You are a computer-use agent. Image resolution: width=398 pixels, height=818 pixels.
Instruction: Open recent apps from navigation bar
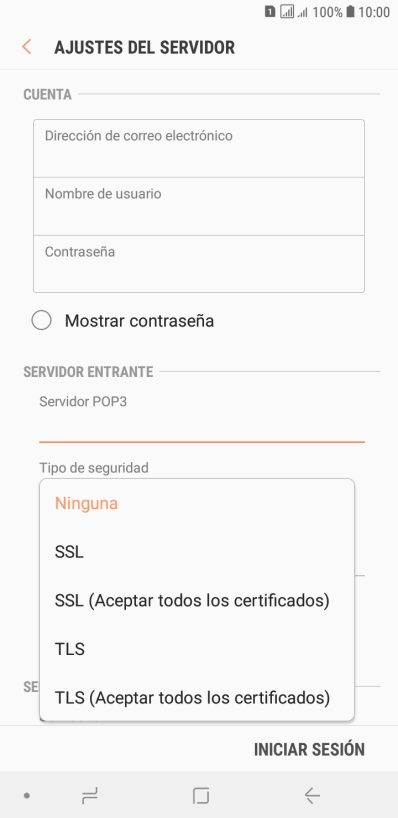90,796
